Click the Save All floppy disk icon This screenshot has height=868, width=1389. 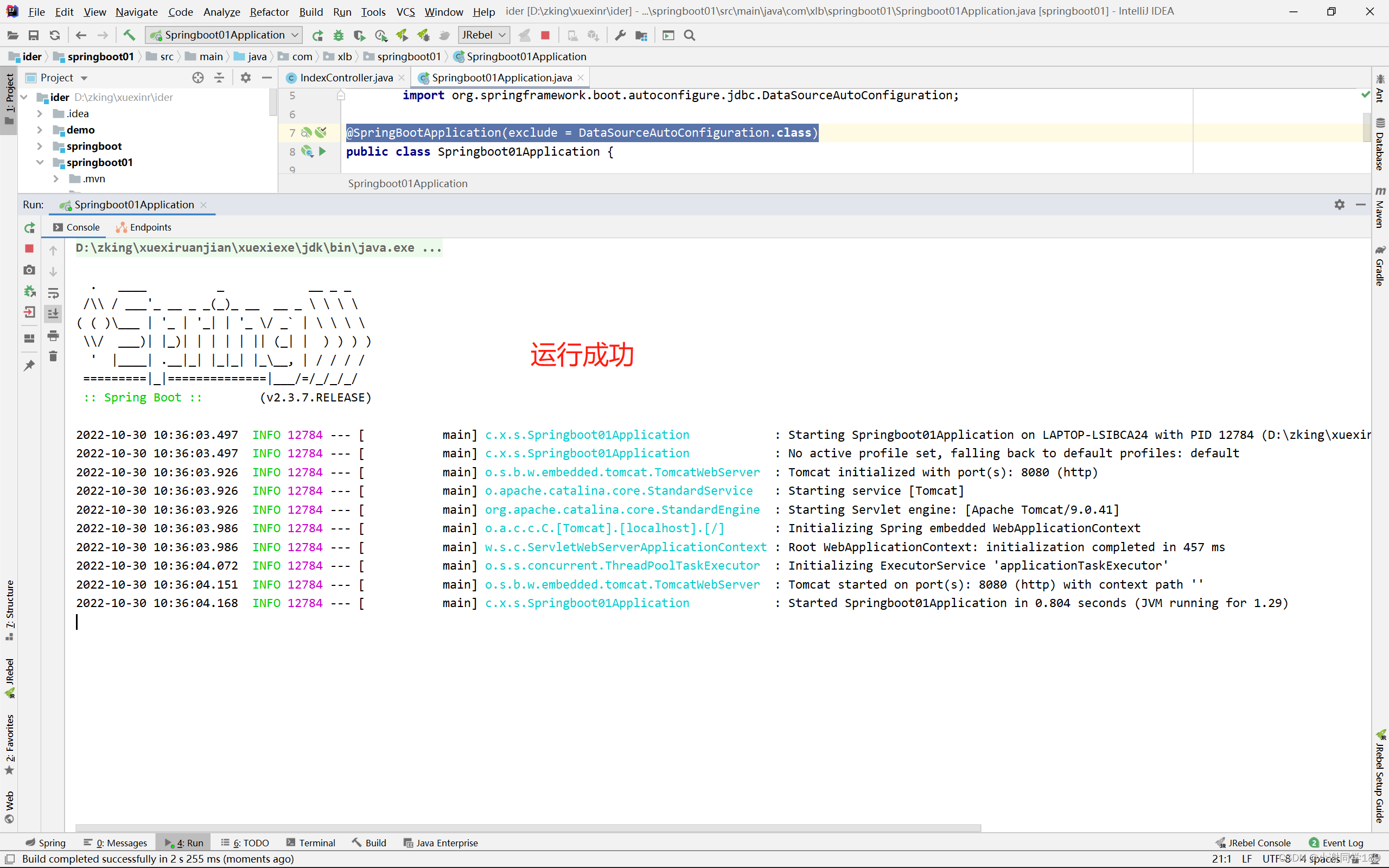click(34, 36)
